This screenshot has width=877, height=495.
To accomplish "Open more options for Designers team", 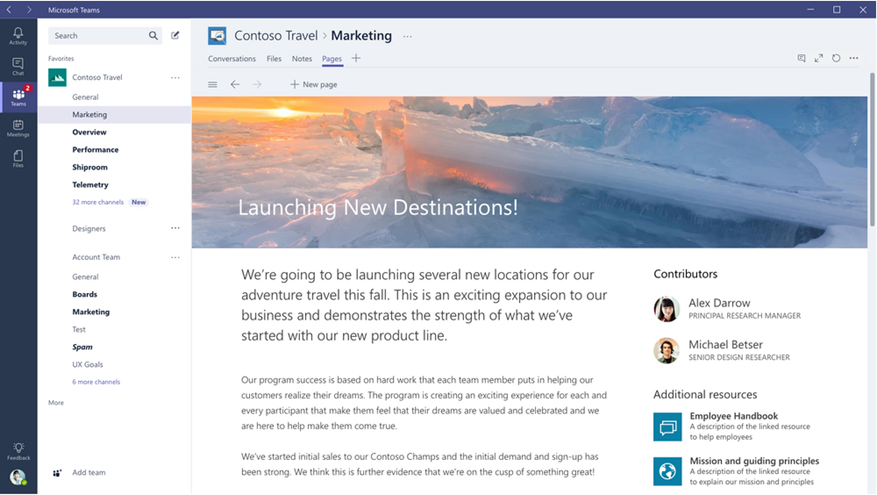I will [176, 228].
